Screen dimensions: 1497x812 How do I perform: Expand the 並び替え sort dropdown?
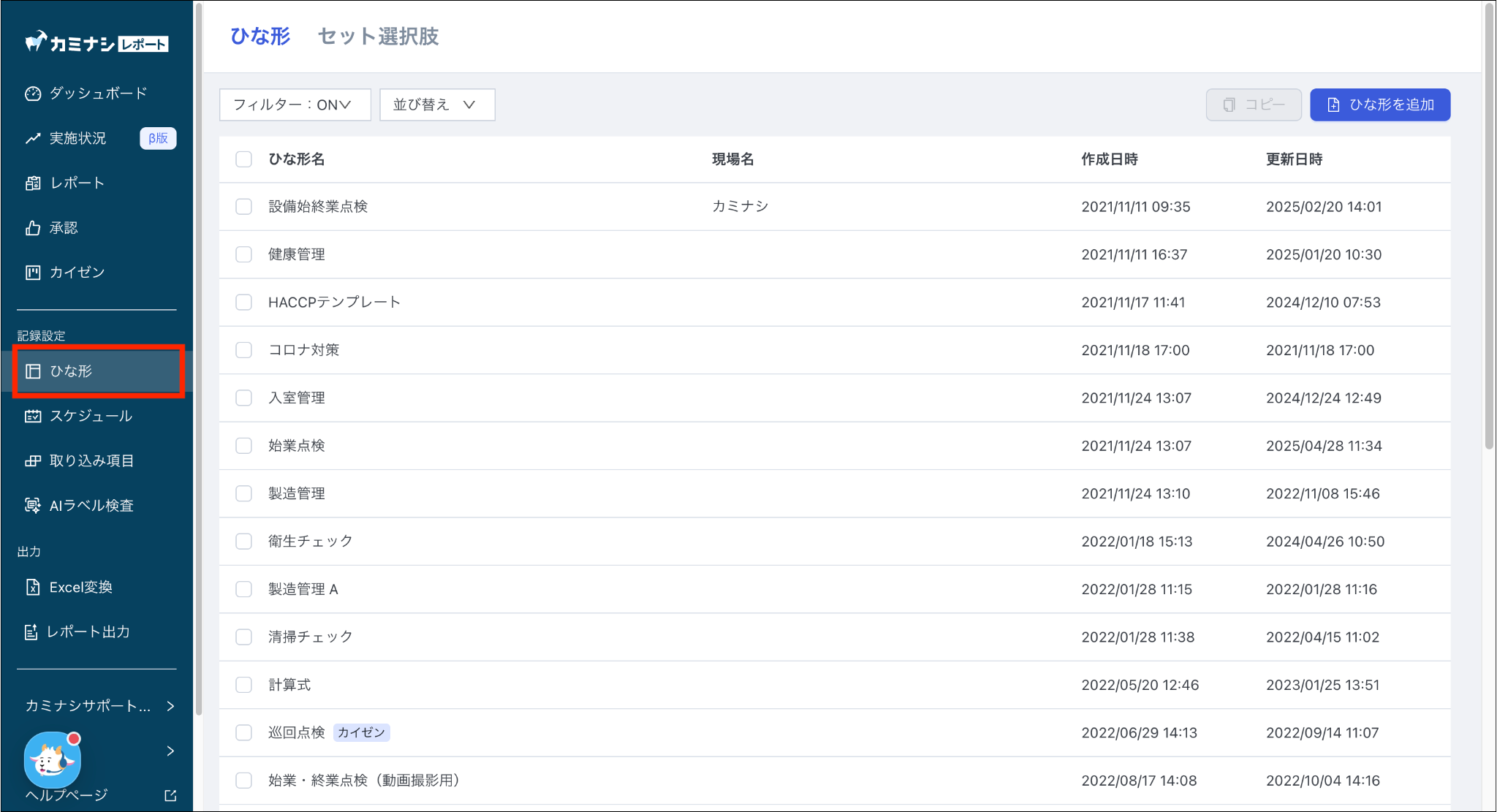coord(436,105)
